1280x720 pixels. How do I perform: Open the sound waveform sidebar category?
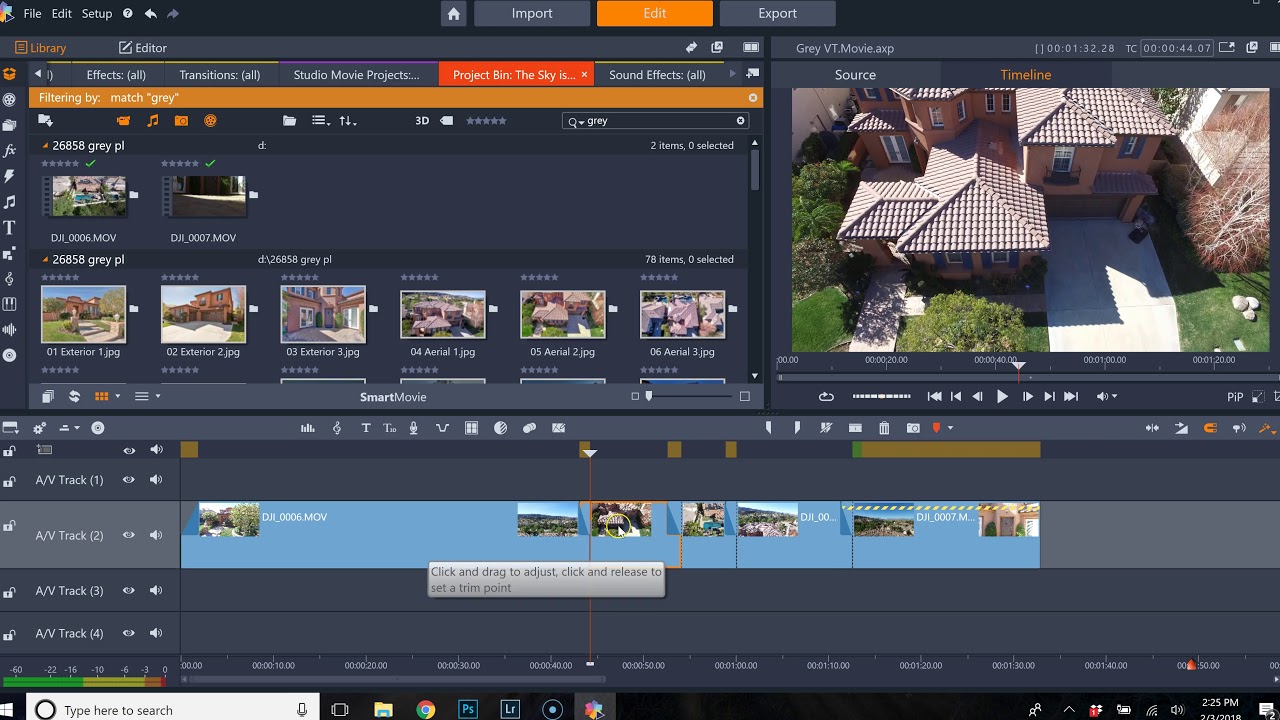coord(10,329)
